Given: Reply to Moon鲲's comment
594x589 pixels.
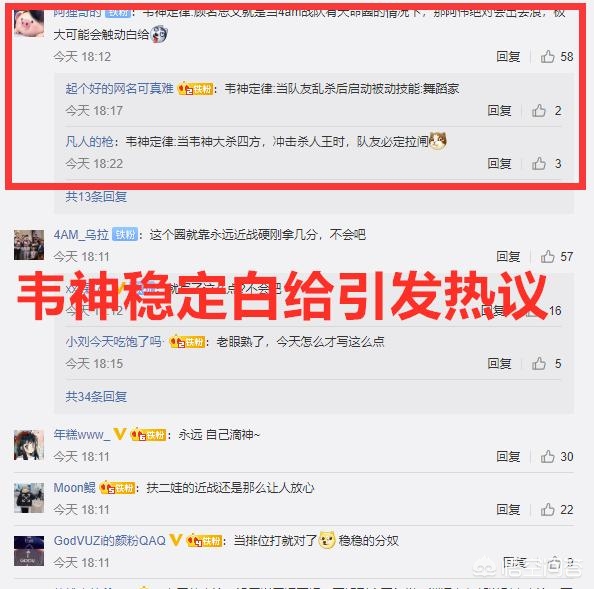Looking at the screenshot, I should tap(508, 509).
